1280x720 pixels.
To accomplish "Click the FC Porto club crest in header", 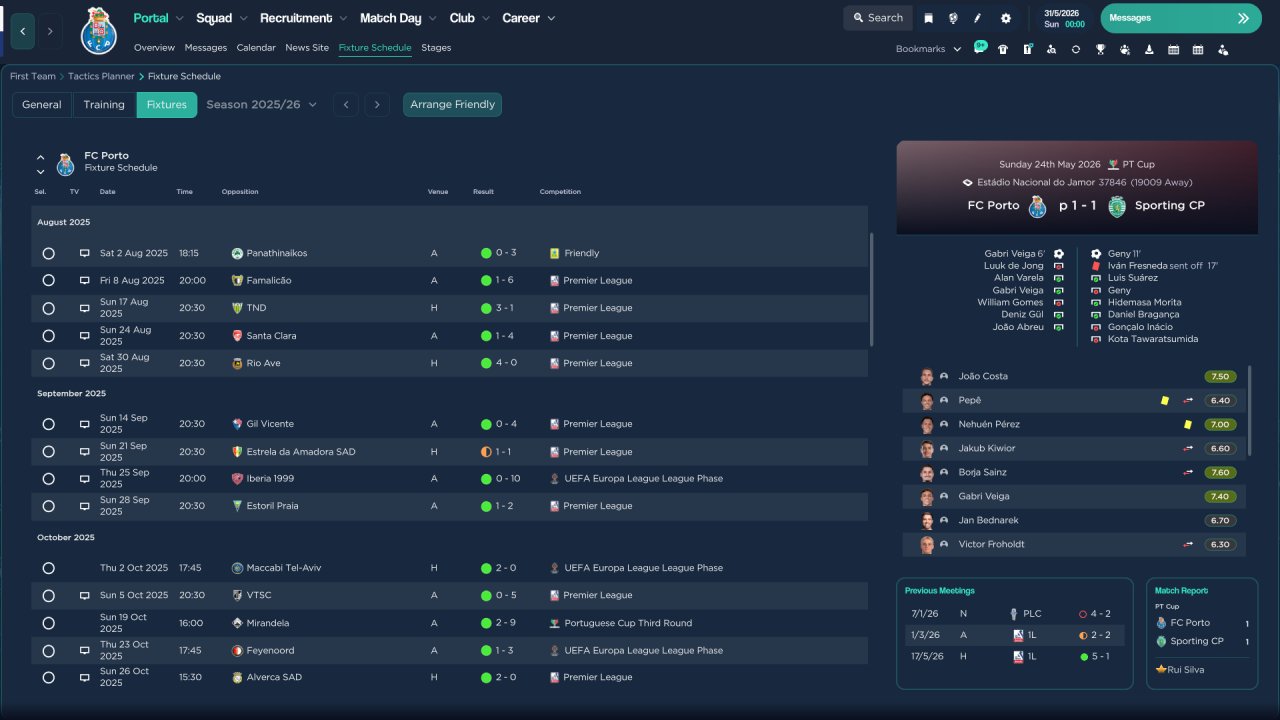I will [99, 31].
